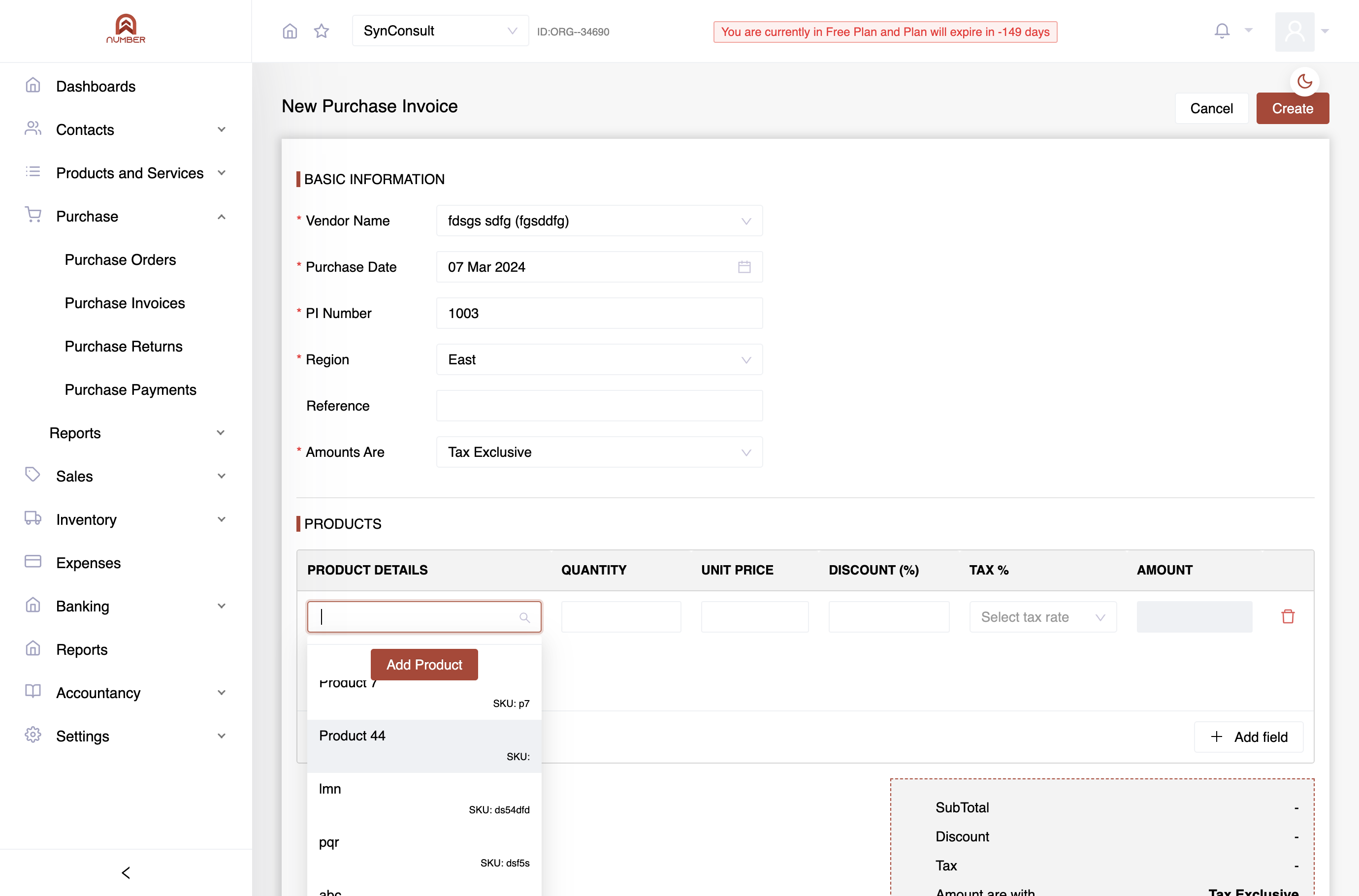Click the Add Product button
The width and height of the screenshot is (1359, 896).
point(424,665)
